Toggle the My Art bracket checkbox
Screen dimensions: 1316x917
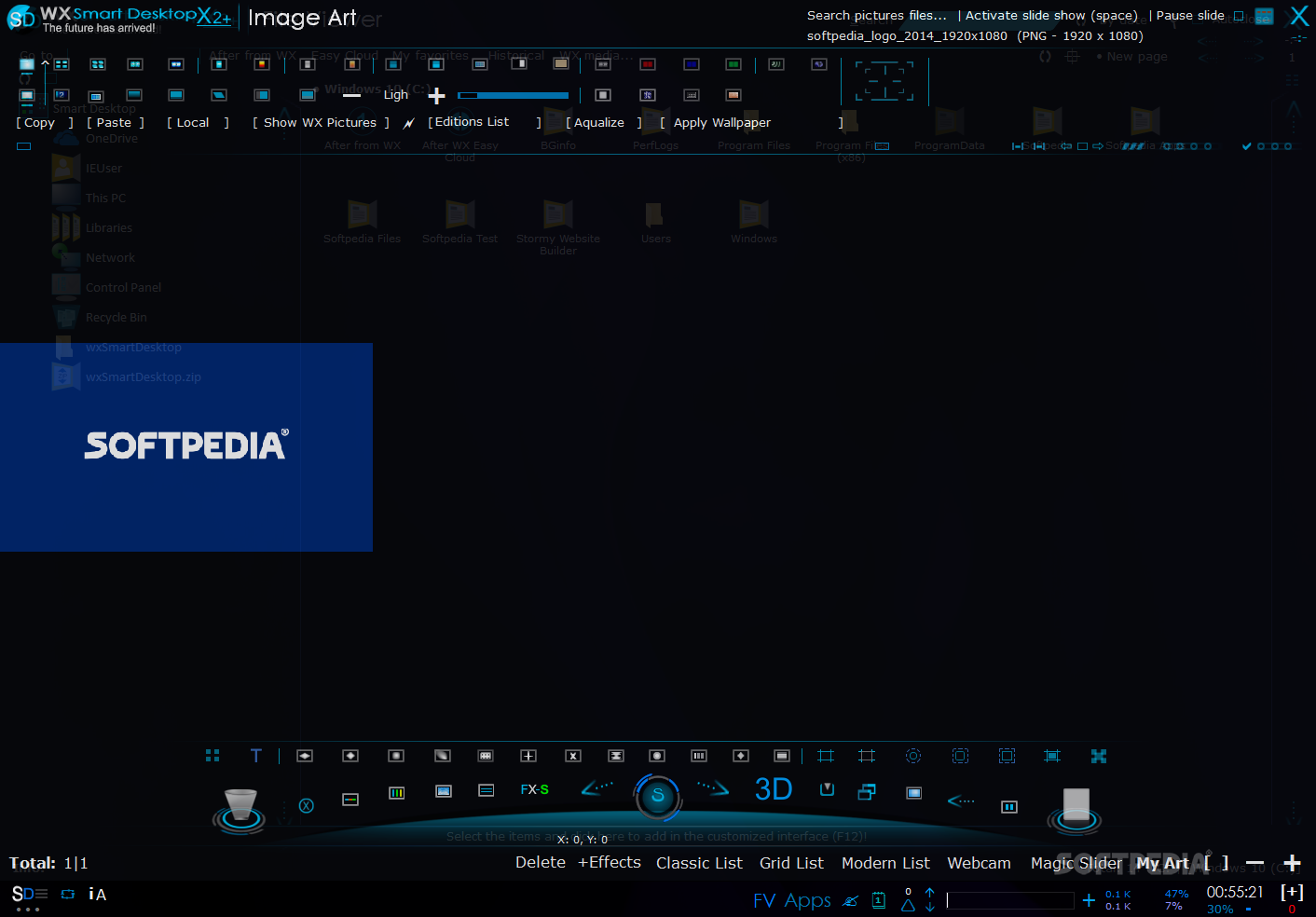pyautogui.click(x=1216, y=863)
